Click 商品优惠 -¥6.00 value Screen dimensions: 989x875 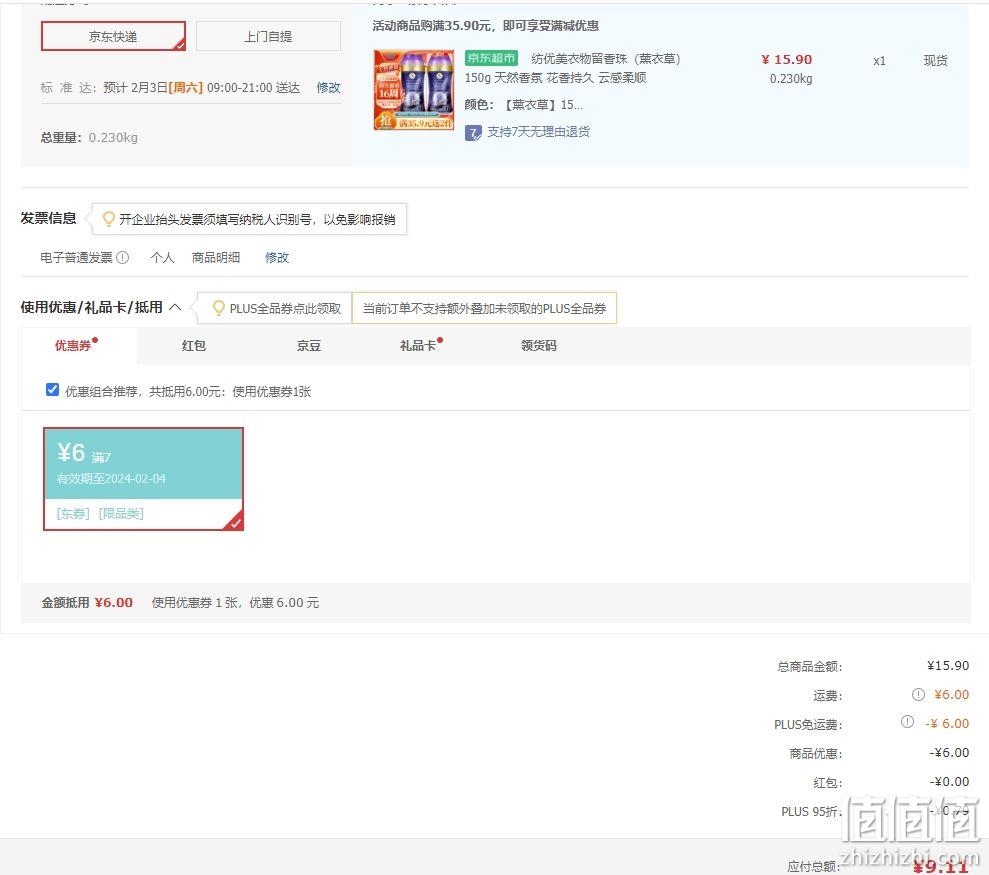[949, 753]
